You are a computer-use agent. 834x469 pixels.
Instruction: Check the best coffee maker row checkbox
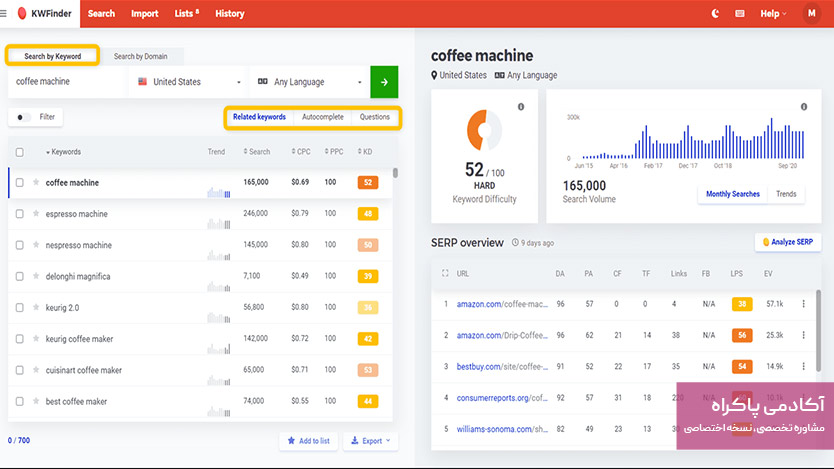point(20,401)
